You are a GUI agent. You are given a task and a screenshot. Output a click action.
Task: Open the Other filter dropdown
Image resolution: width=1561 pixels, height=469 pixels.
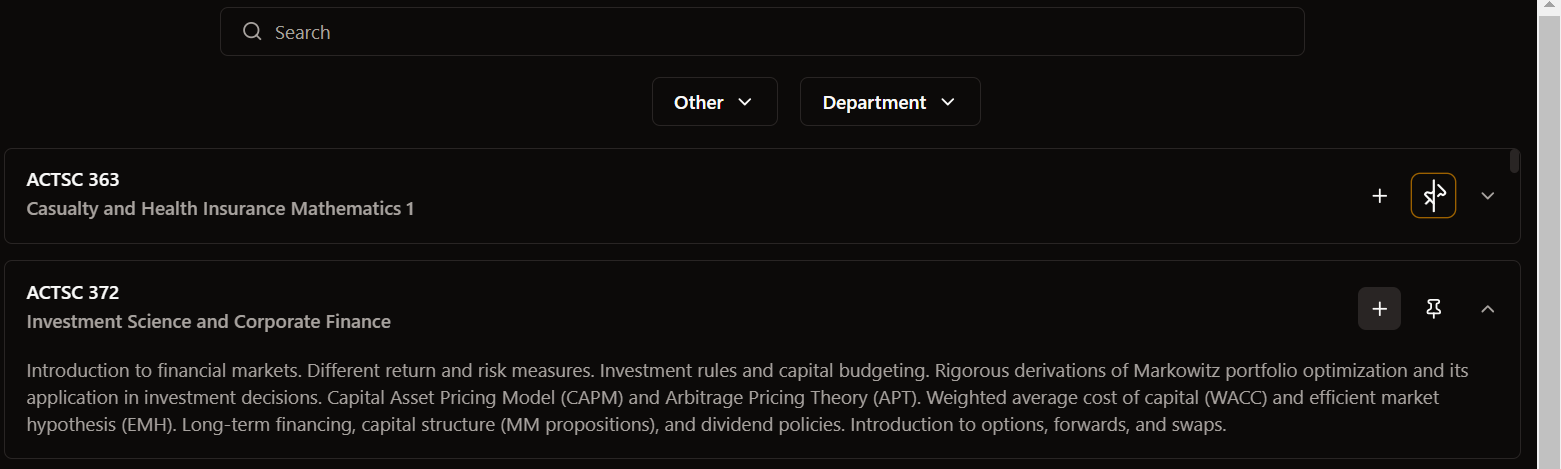[714, 102]
